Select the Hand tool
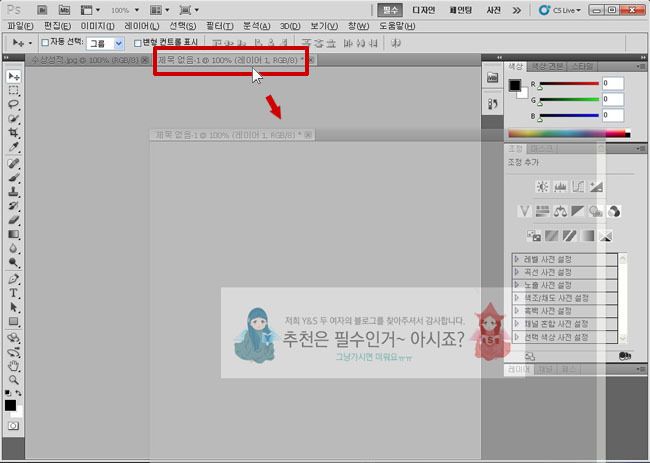 (x=13, y=366)
